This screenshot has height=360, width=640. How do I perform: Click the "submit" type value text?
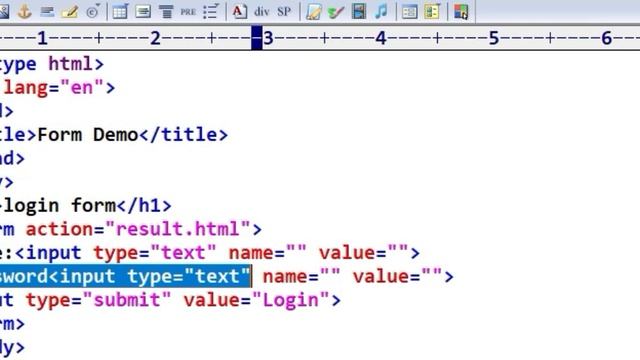tap(127, 300)
